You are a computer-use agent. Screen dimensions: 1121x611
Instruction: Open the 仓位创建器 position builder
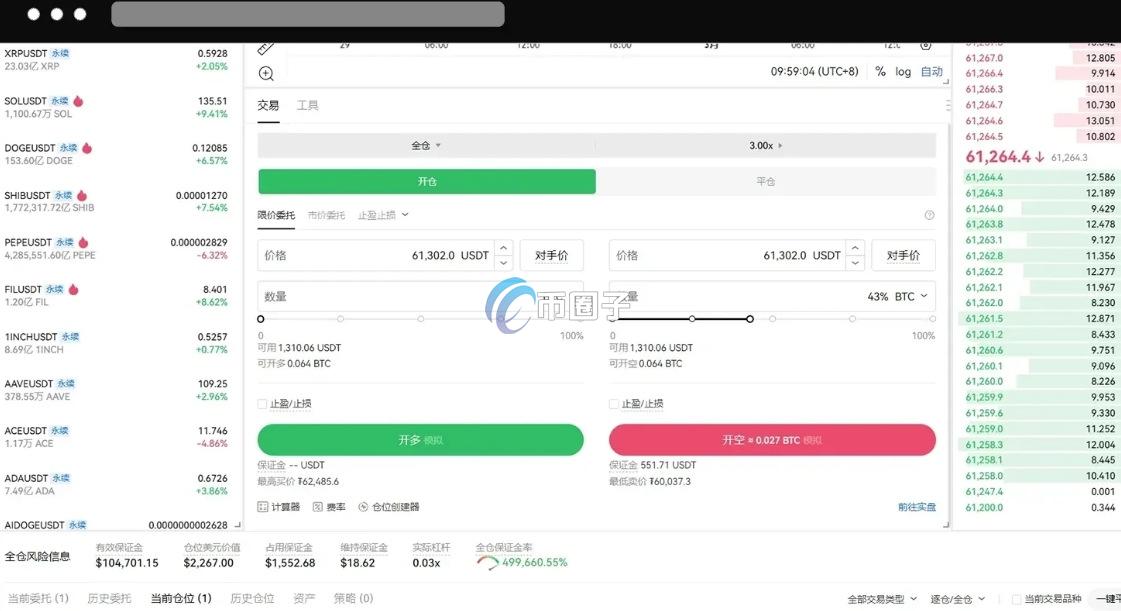point(392,506)
